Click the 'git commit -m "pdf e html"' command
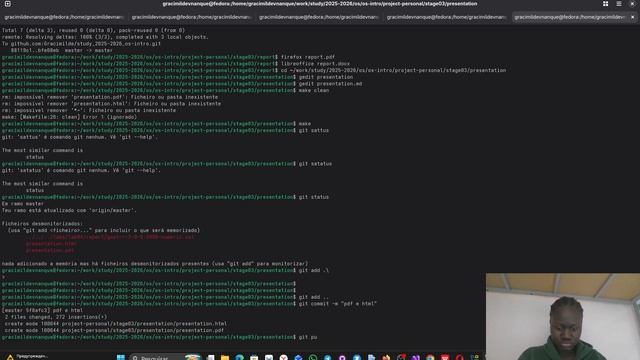This screenshot has width=640, height=360. (338, 304)
